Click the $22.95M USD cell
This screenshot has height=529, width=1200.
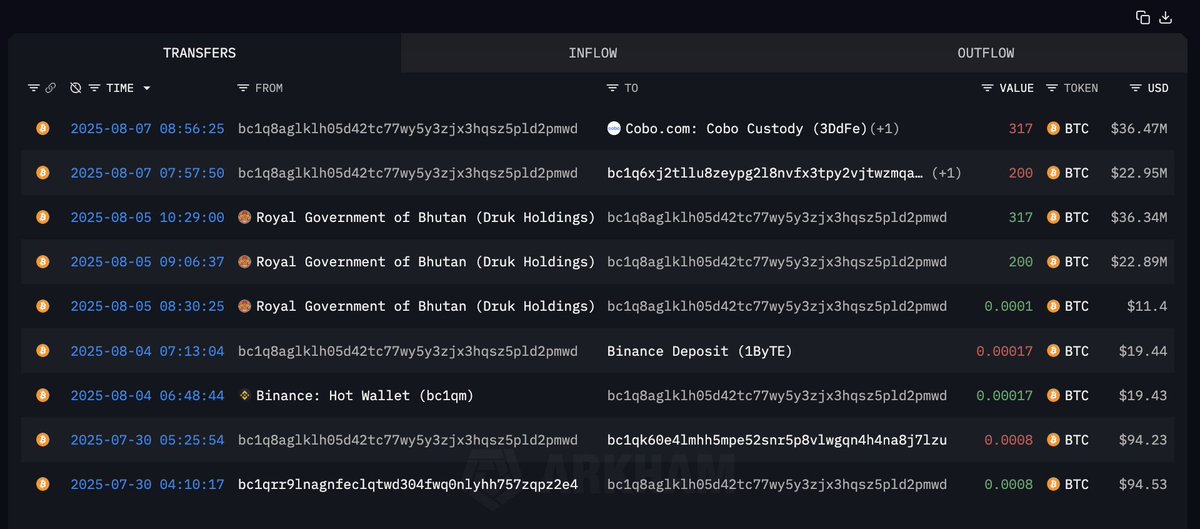[1139, 173]
